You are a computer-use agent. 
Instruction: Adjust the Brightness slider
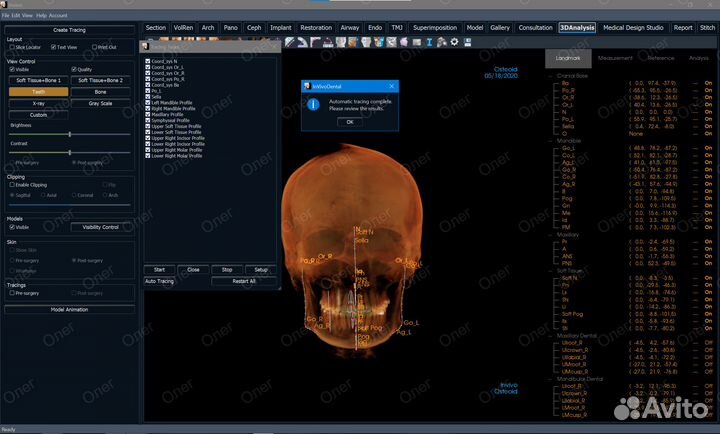70,134
